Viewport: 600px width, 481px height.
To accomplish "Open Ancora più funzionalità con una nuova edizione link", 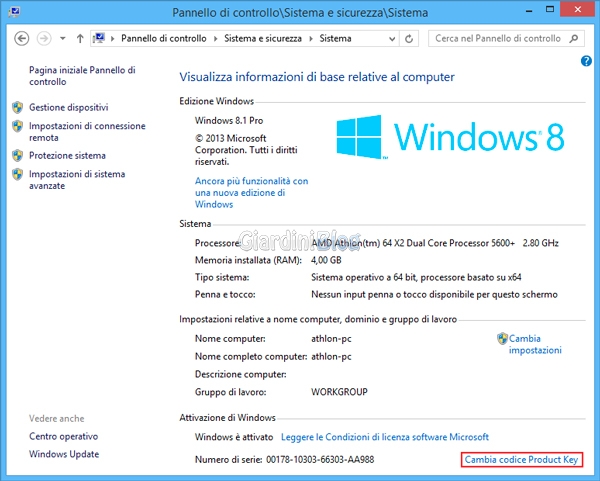I will point(251,192).
